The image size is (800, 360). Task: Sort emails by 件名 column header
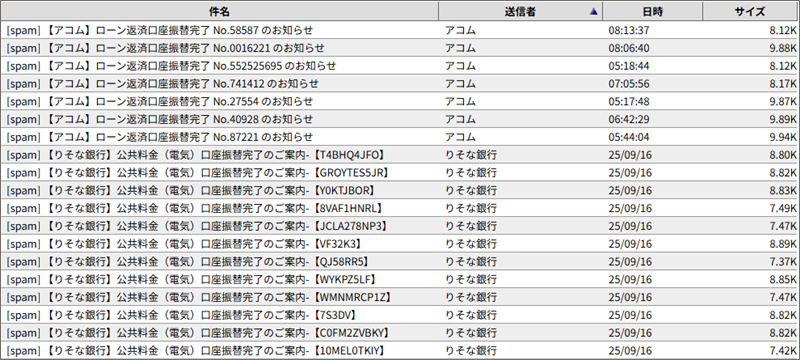click(219, 11)
